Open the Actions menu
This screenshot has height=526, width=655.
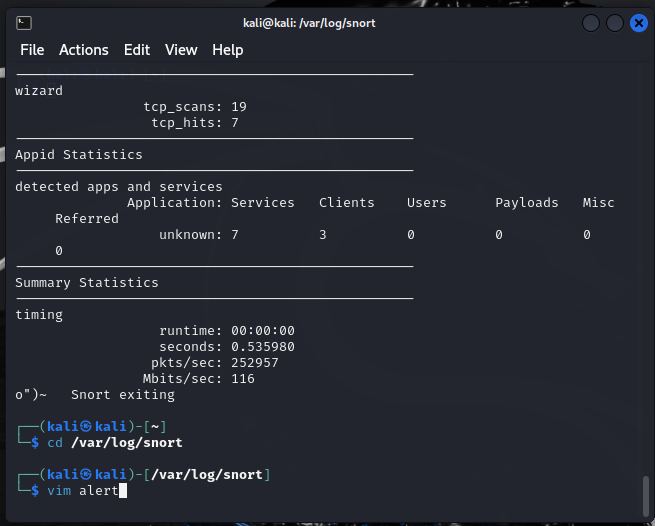click(84, 50)
